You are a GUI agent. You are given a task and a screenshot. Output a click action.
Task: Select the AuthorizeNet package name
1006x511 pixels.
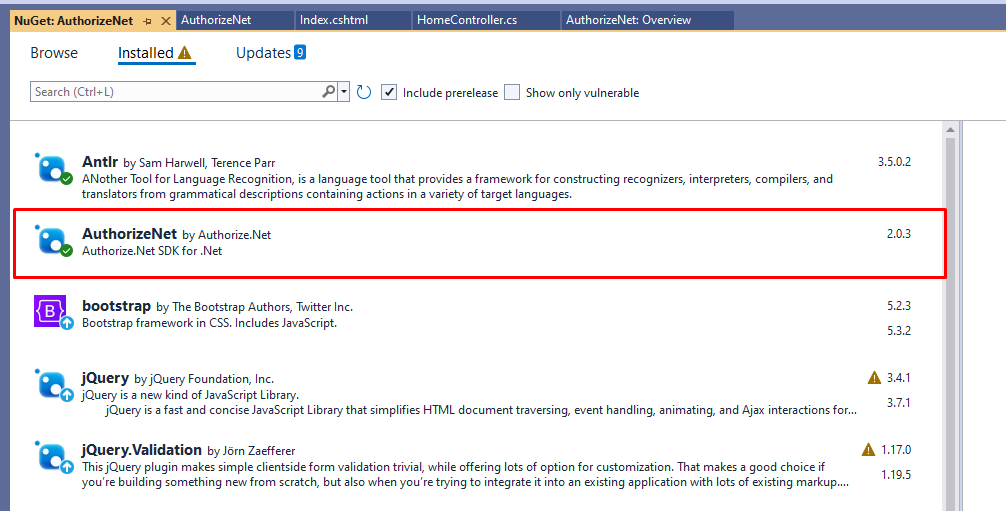pyautogui.click(x=130, y=234)
